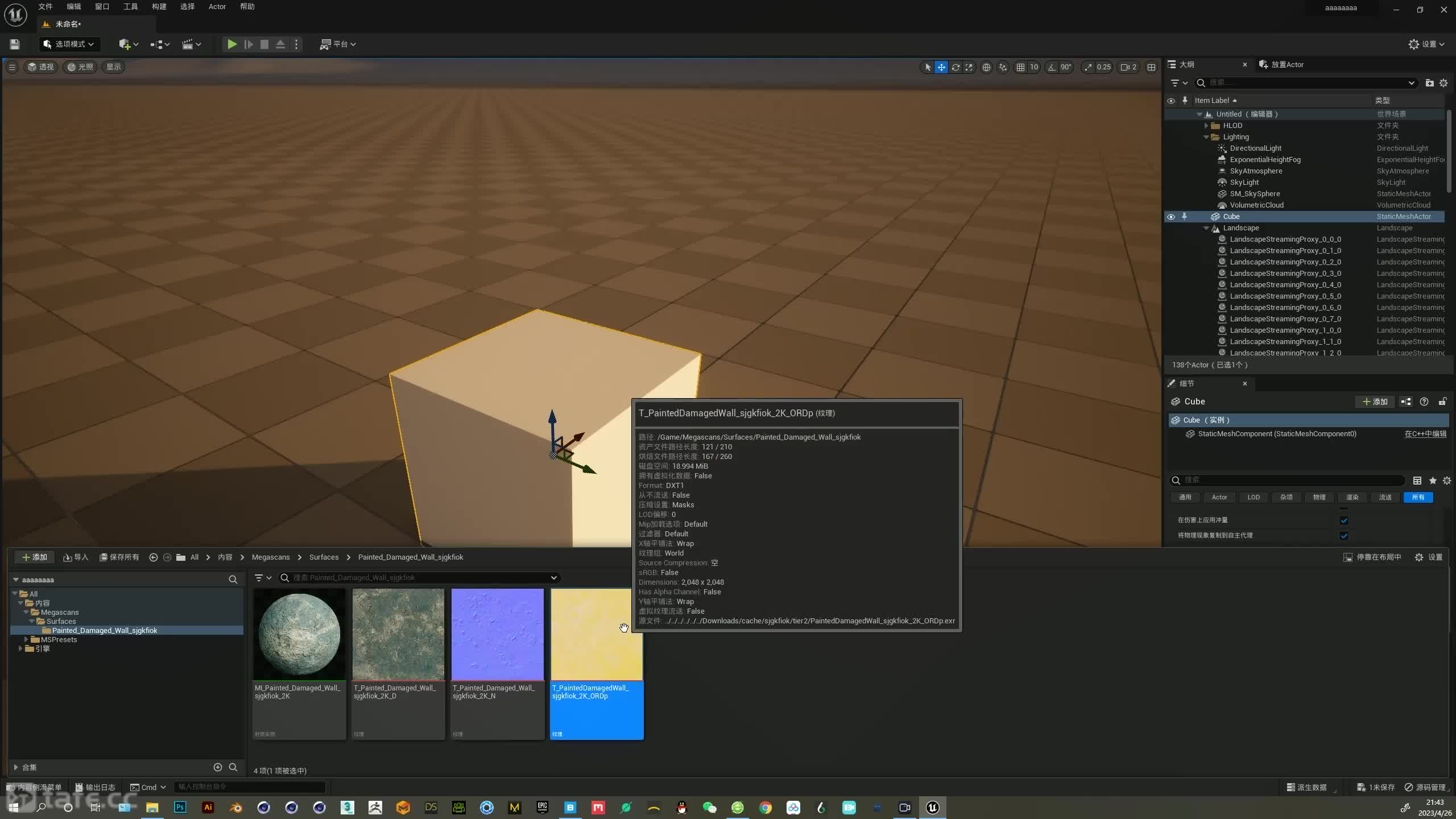
Task: Click the Megascans breadcrumb
Action: click(271, 557)
